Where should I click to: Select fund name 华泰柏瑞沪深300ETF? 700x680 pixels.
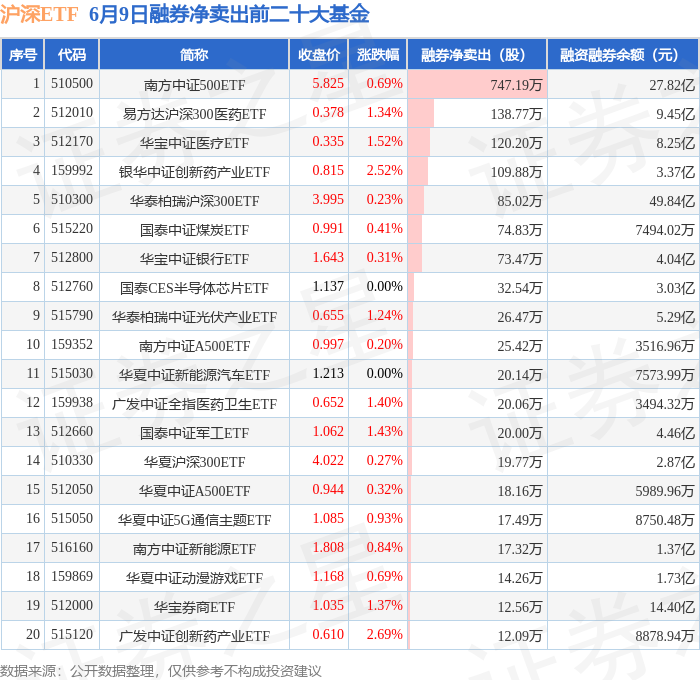(x=194, y=201)
